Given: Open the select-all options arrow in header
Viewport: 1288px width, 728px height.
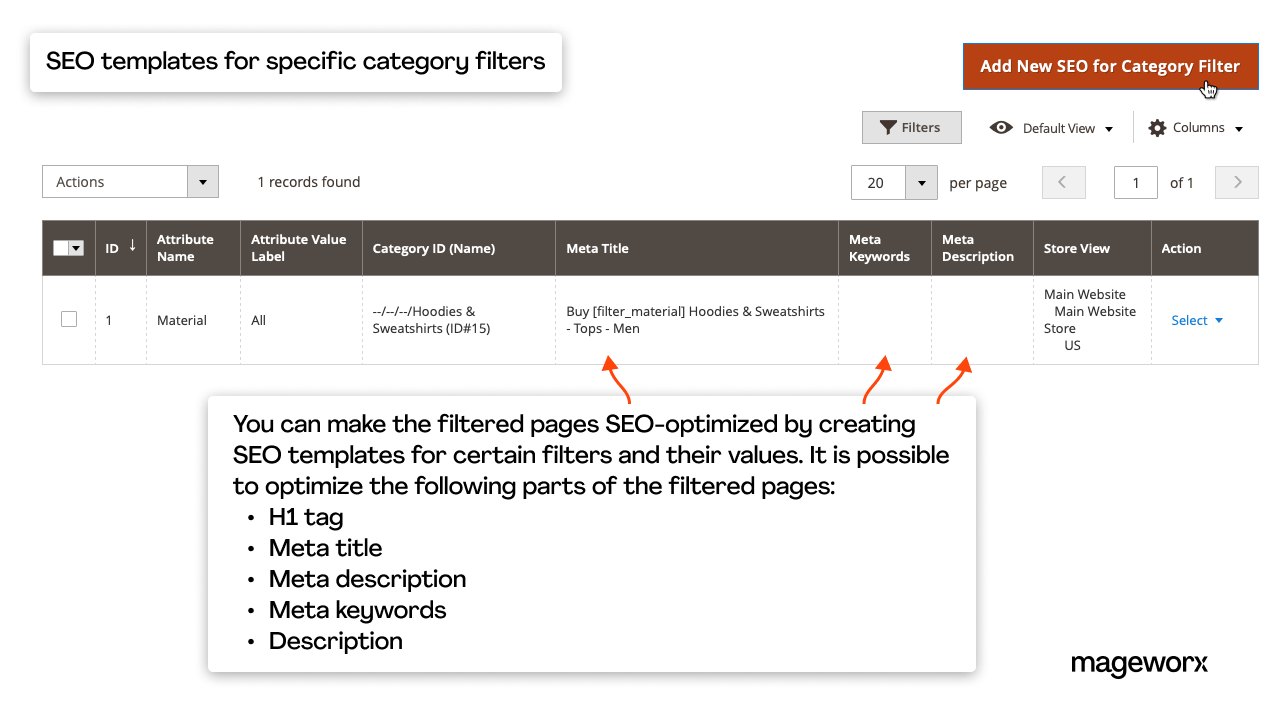Looking at the screenshot, I should click(77, 247).
